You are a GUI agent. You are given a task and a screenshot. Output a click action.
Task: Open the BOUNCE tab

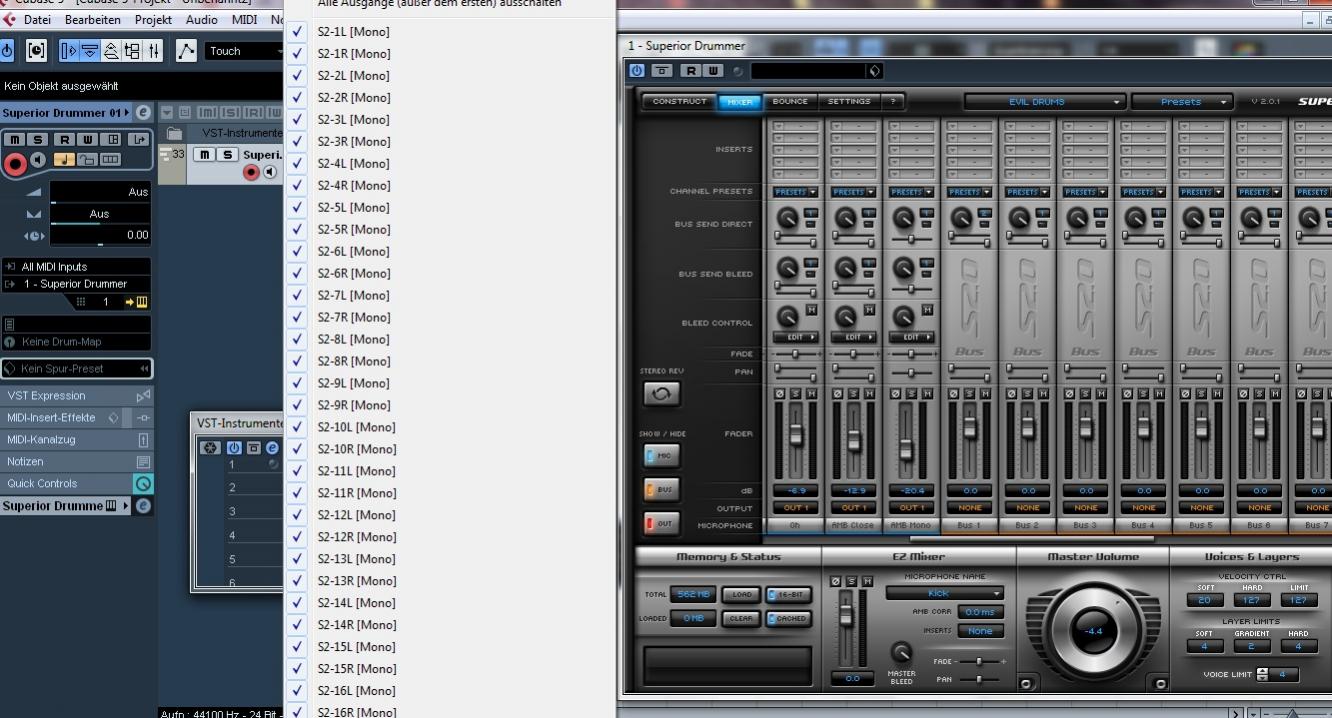790,101
